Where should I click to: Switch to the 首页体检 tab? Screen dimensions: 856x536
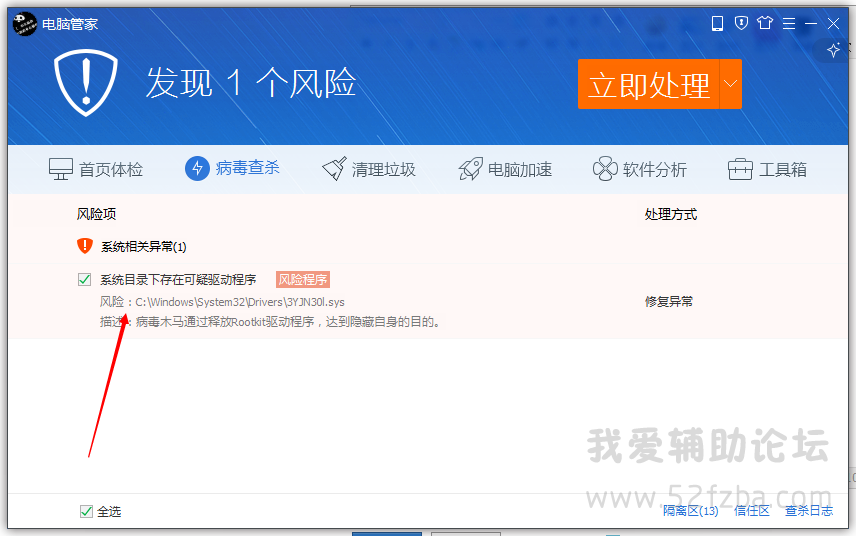click(96, 169)
